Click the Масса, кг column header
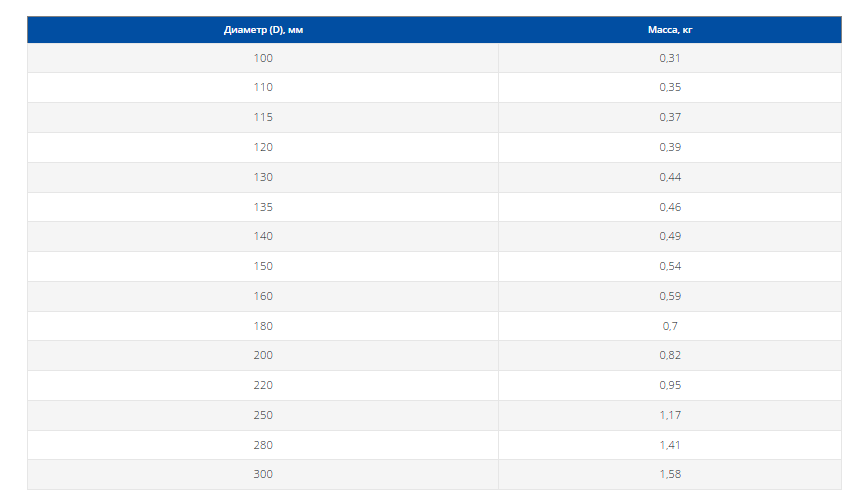 click(x=670, y=30)
